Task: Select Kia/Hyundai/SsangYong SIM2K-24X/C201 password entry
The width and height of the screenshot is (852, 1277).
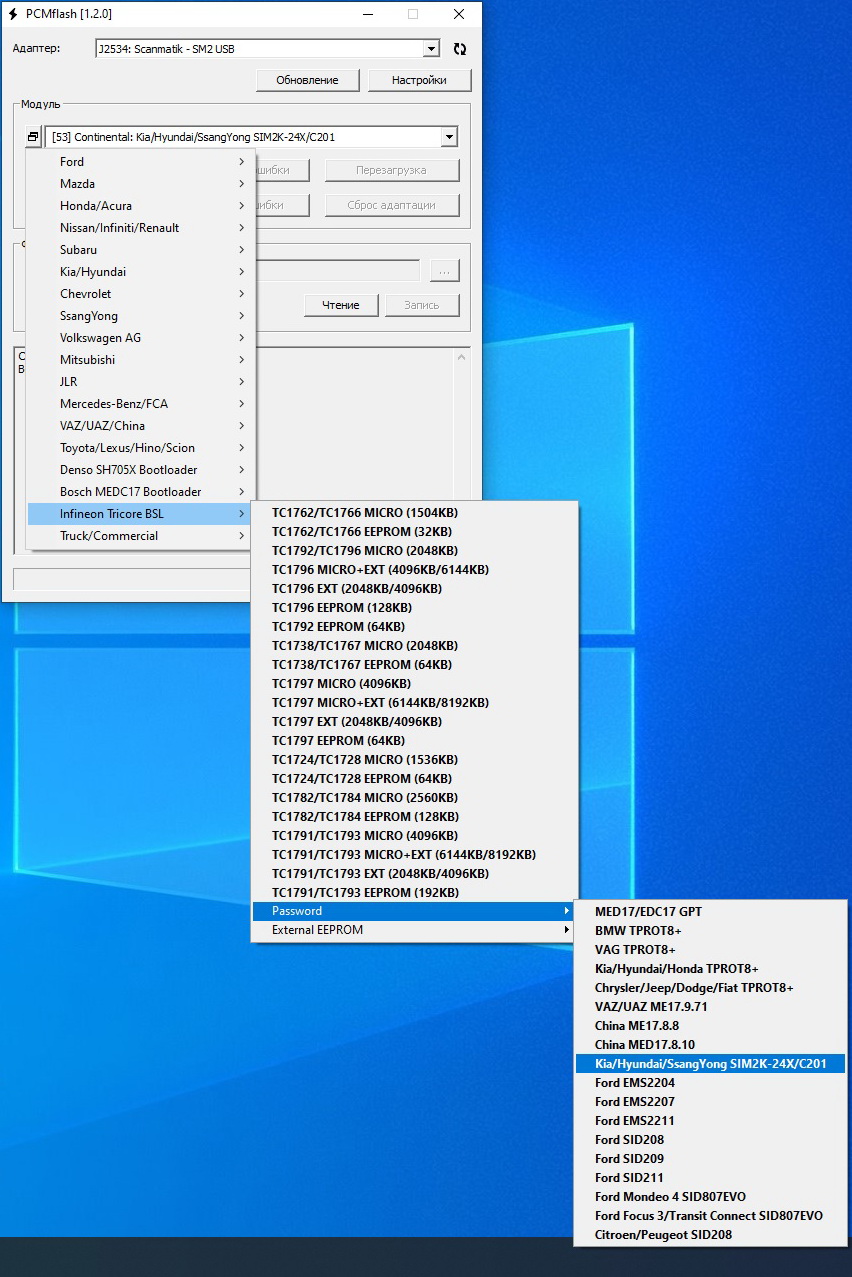Action: tap(710, 1064)
